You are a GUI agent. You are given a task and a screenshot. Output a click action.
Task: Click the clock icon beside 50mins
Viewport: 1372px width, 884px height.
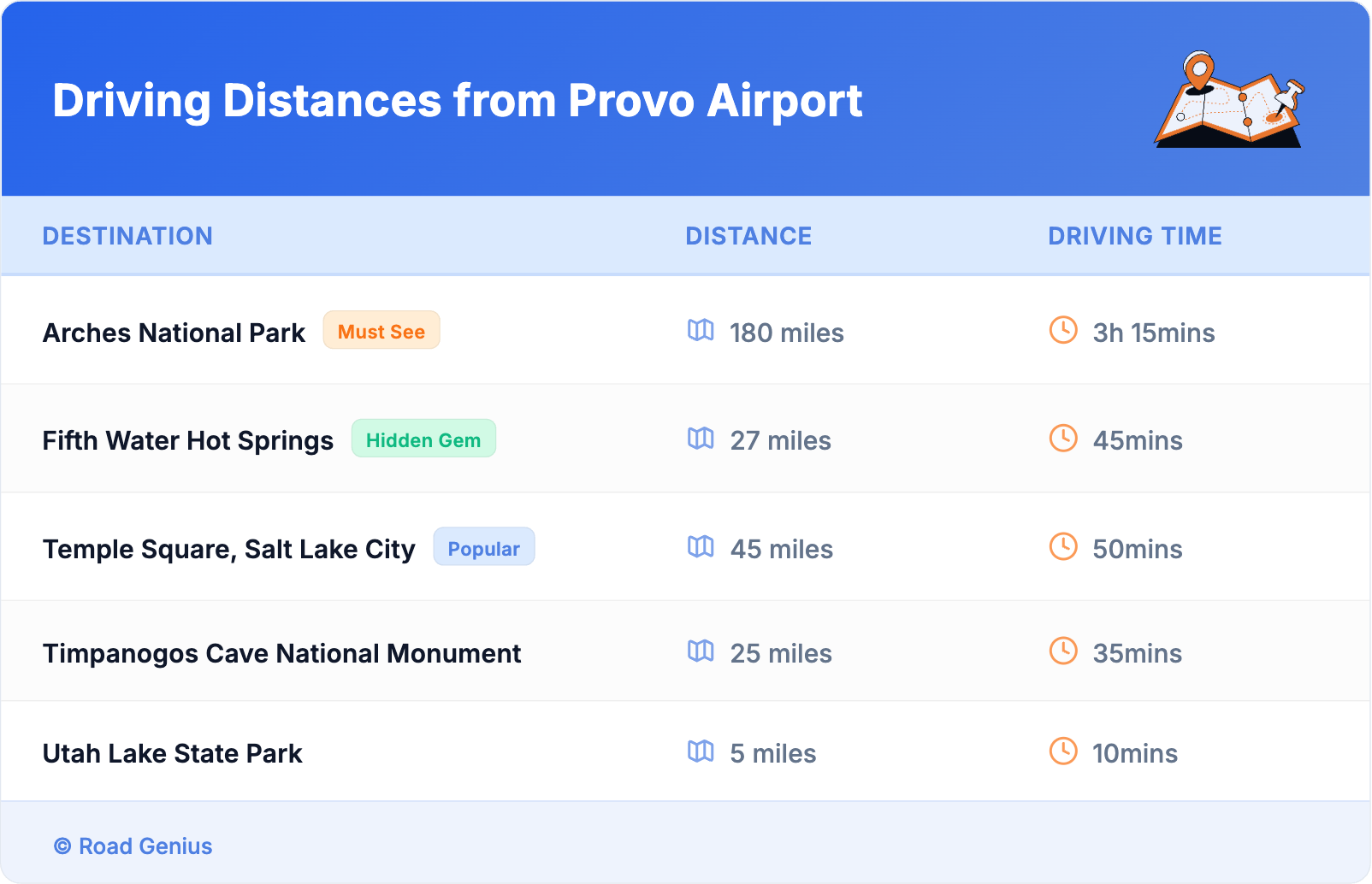coord(1063,547)
